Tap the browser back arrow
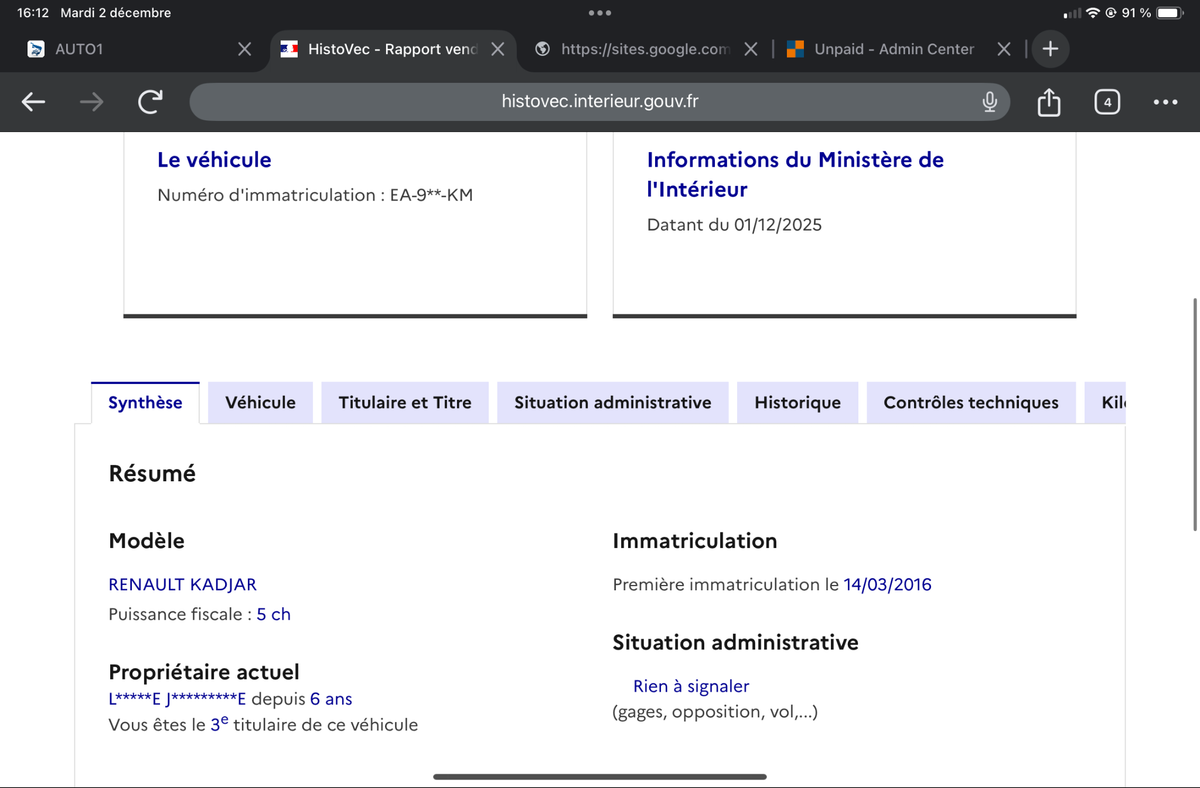 pos(33,102)
